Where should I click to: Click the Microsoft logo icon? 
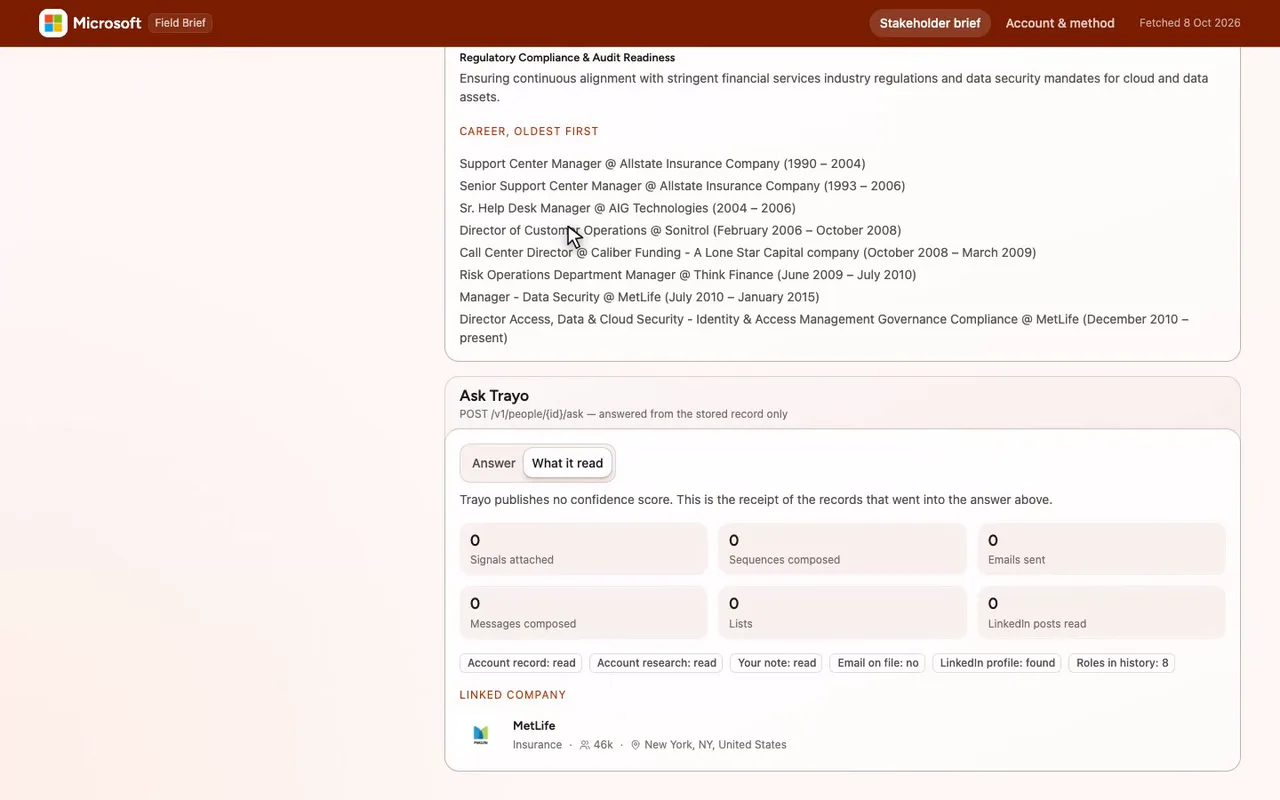[x=53, y=23]
